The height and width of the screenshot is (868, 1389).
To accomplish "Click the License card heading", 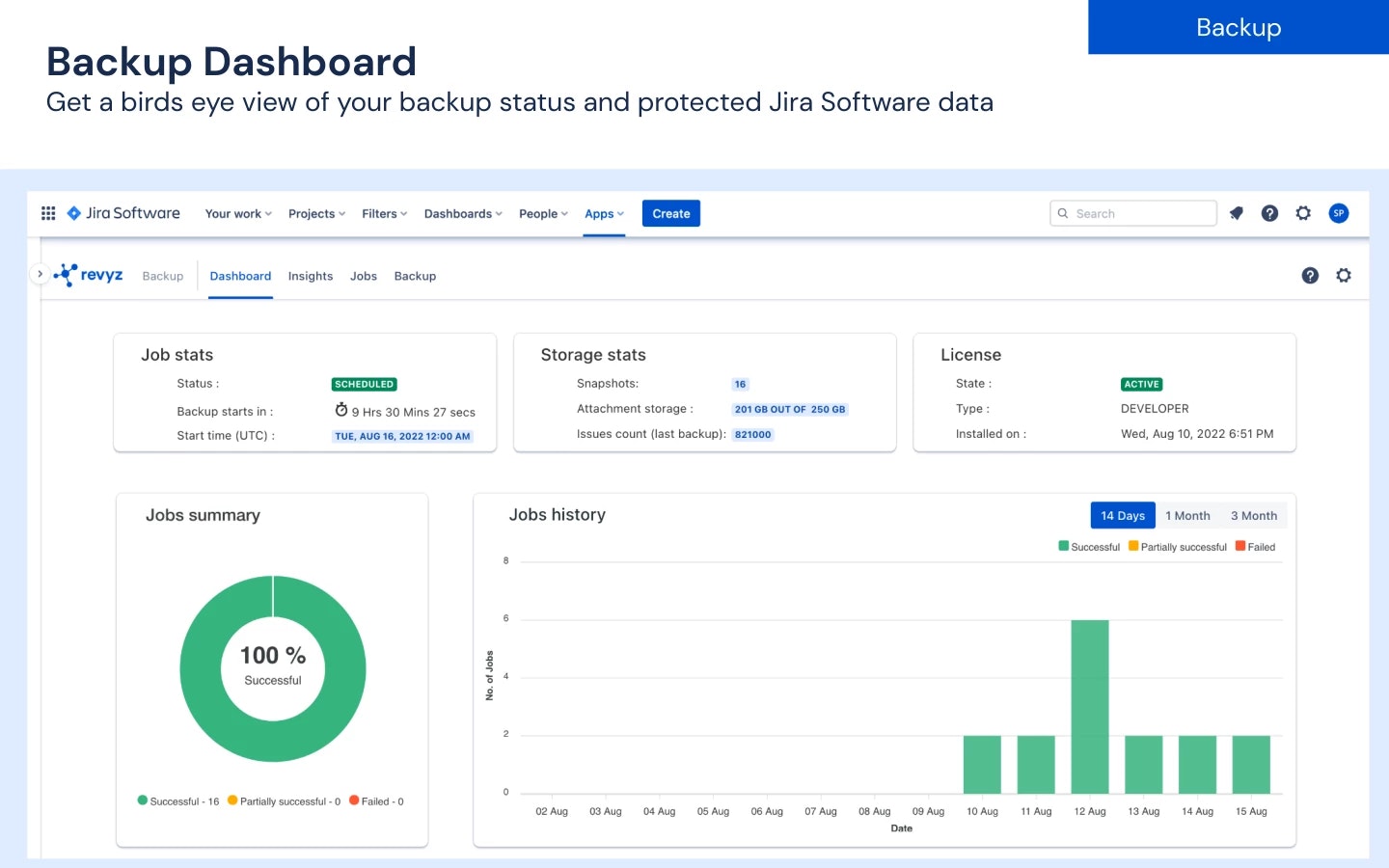I will point(970,355).
